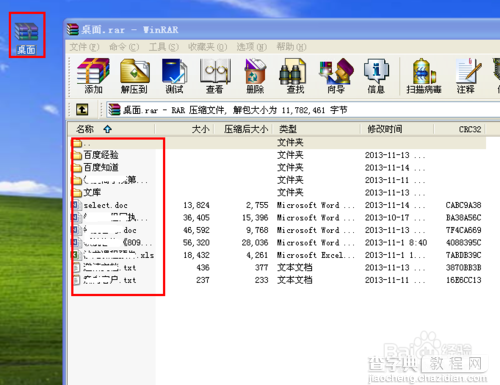Sort by 类型 column header

pyautogui.click(x=316, y=129)
